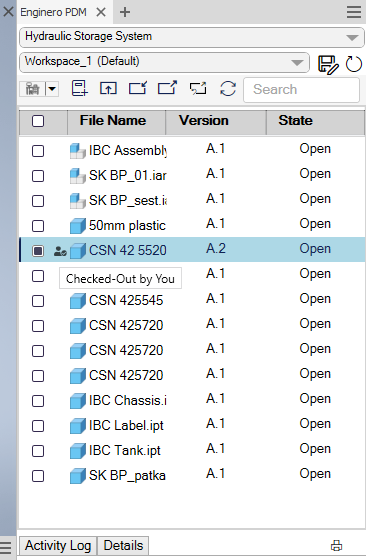Click the bottom-left hamburger icon
The width and height of the screenshot is (366, 560).
6,547
